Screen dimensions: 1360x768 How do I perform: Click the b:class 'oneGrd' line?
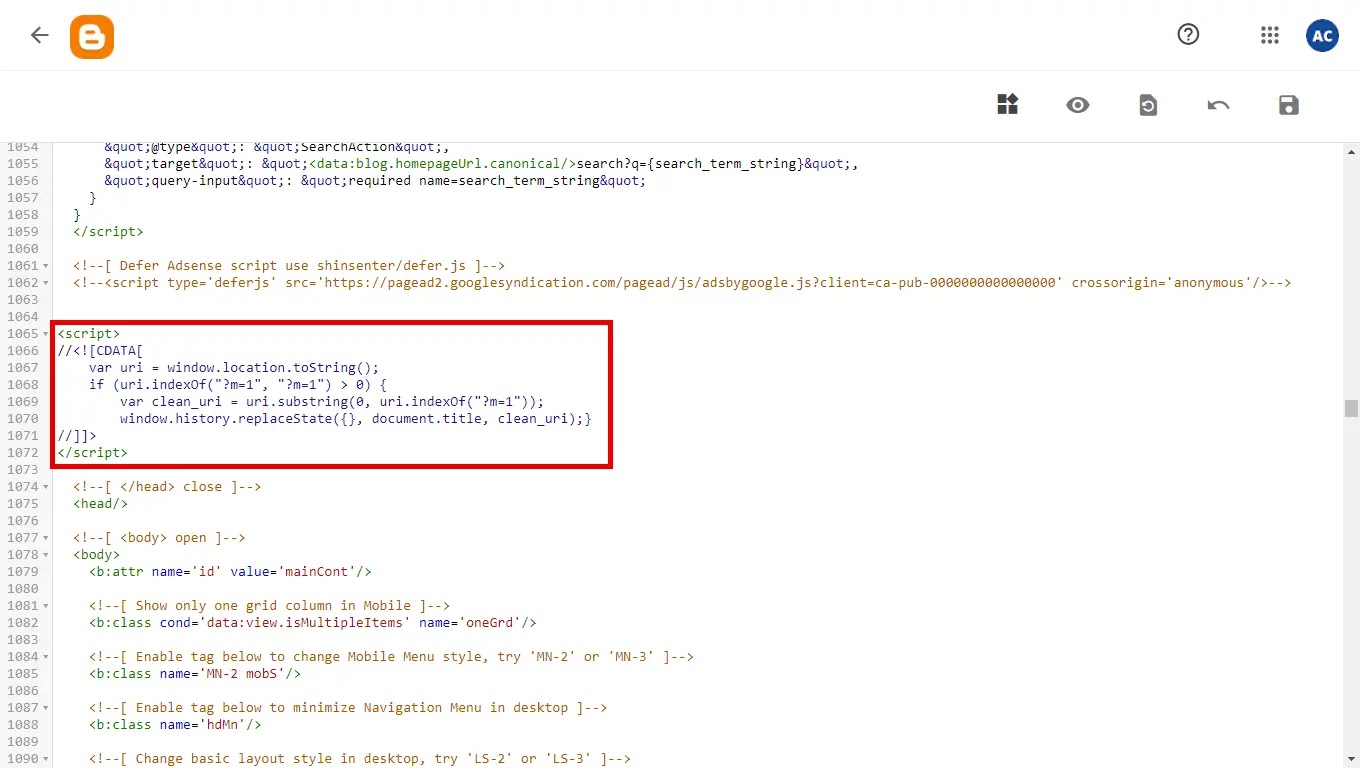pyautogui.click(x=313, y=622)
